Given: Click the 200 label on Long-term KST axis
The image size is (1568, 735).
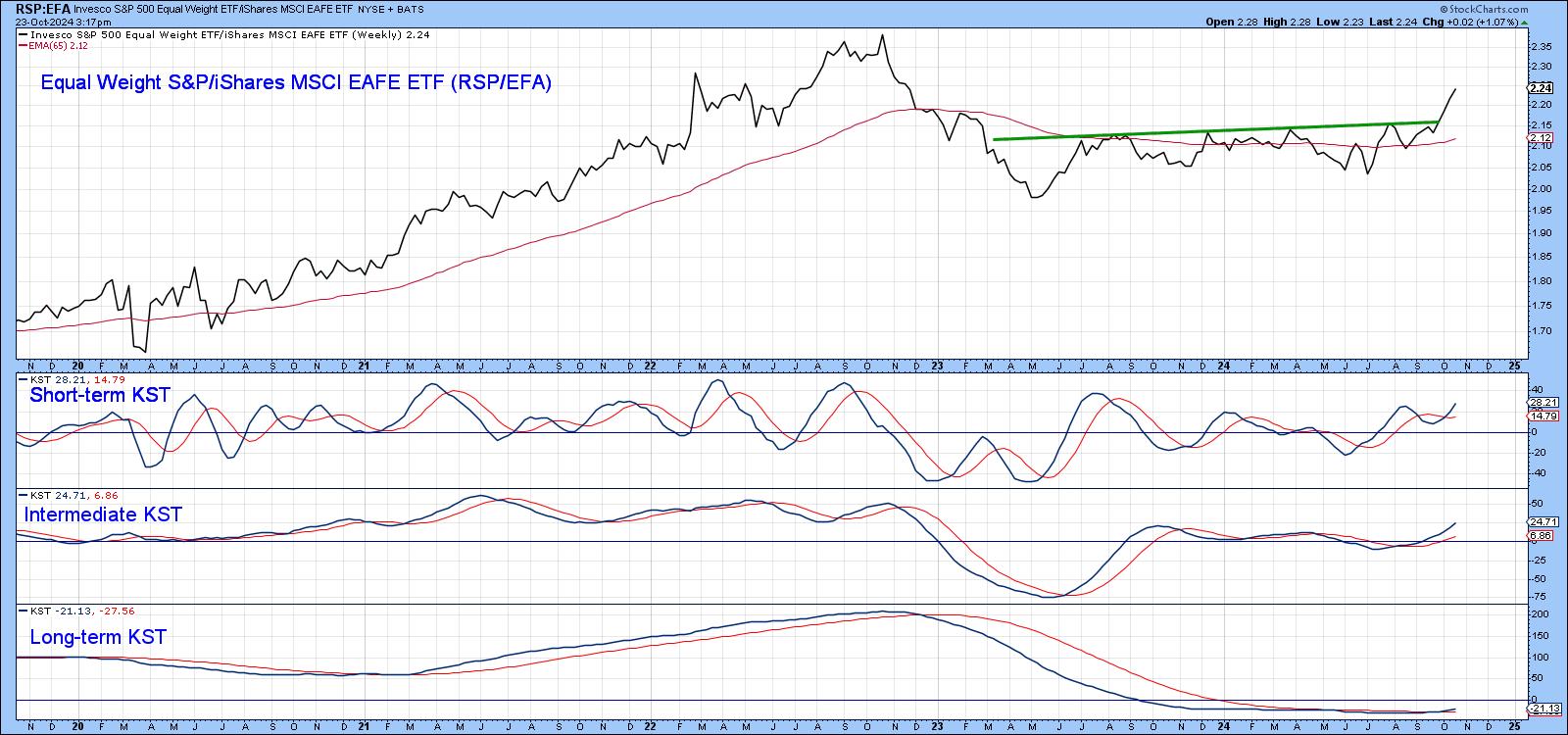Looking at the screenshot, I should point(1539,614).
